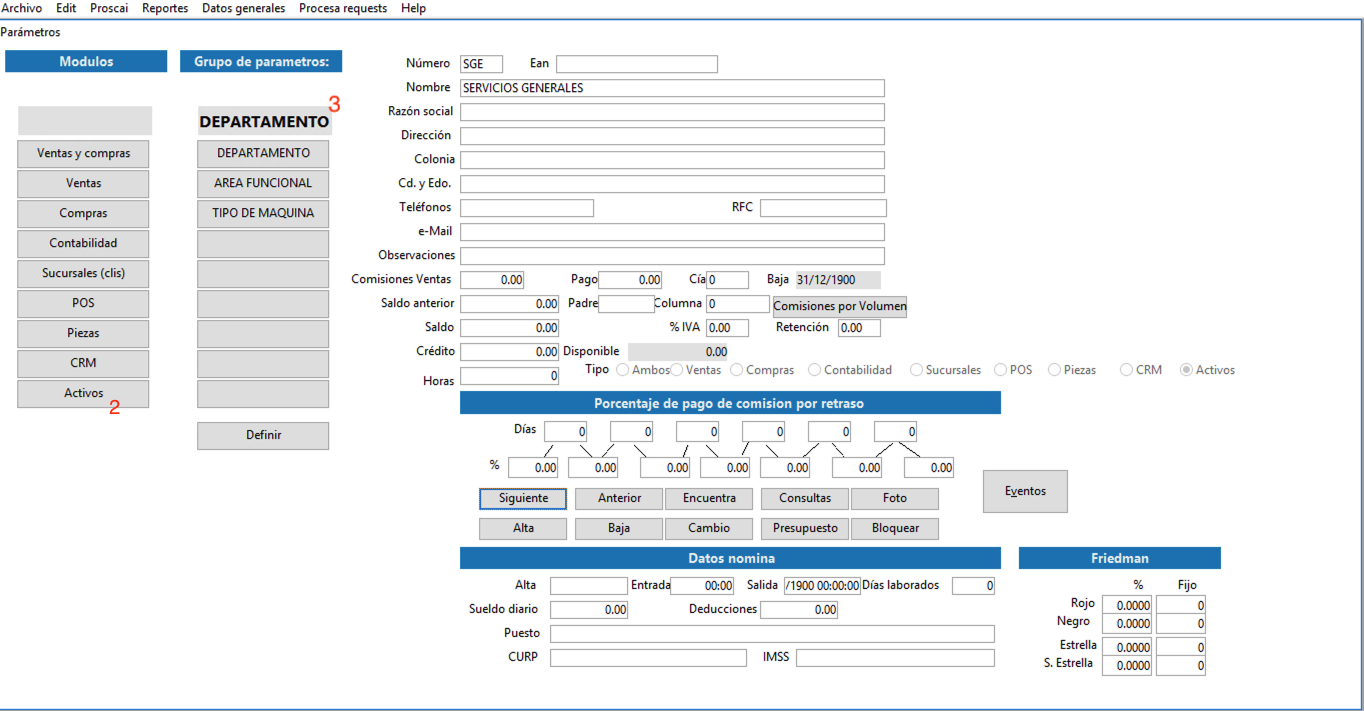Viewport: 1364px width, 711px height.
Task: Click the Alta button
Action: pos(523,528)
